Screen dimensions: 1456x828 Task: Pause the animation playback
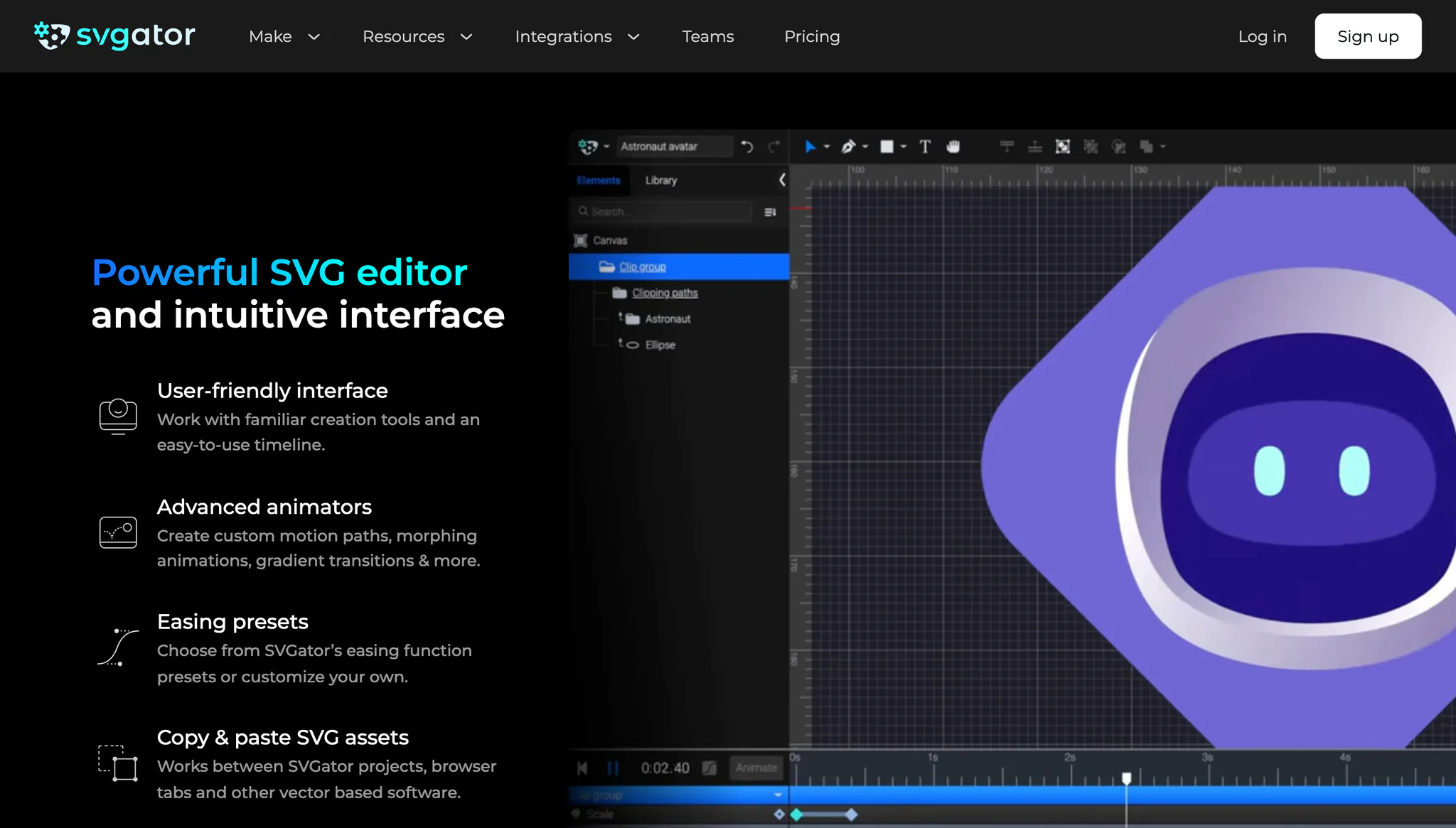click(x=613, y=768)
